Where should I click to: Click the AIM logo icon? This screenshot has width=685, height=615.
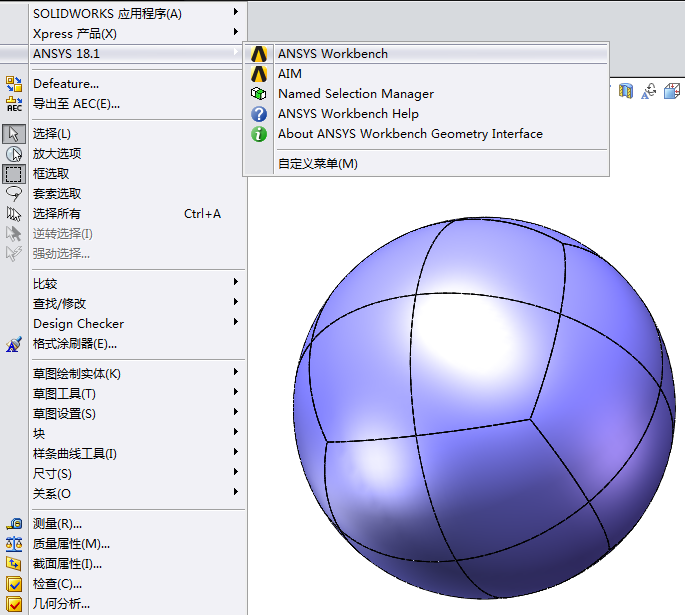pos(259,74)
